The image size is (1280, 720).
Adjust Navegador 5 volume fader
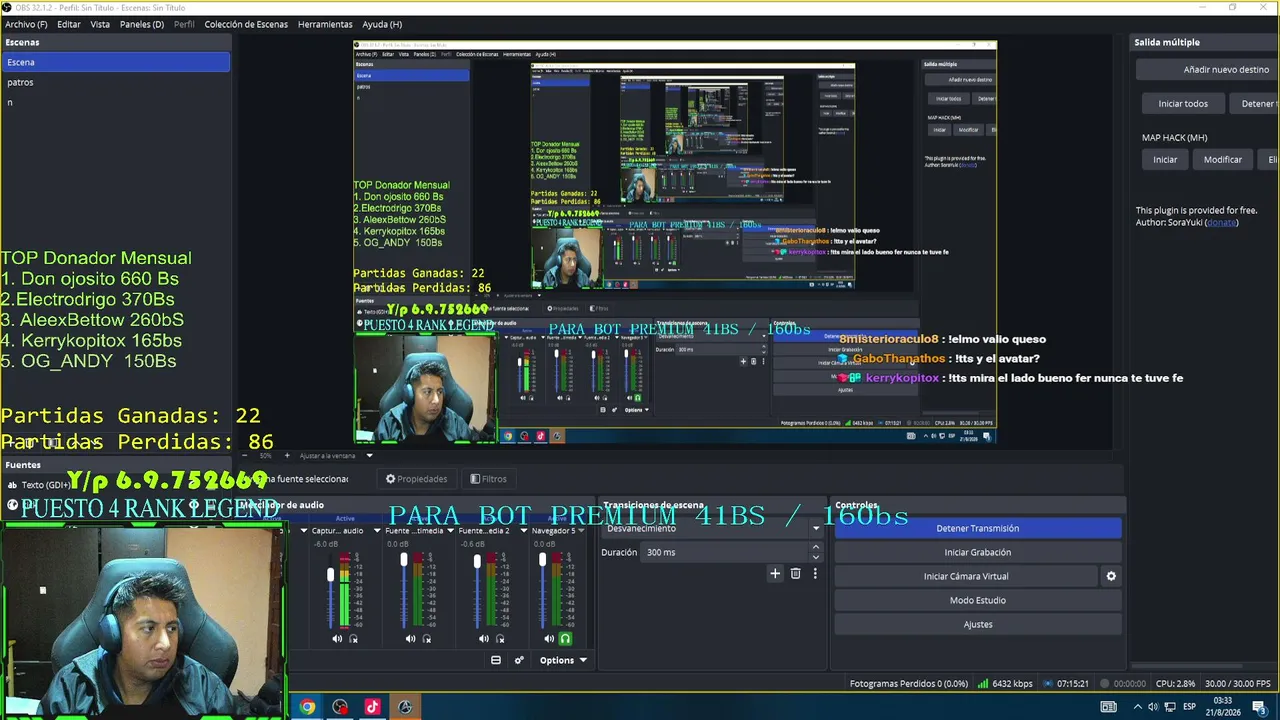click(543, 560)
